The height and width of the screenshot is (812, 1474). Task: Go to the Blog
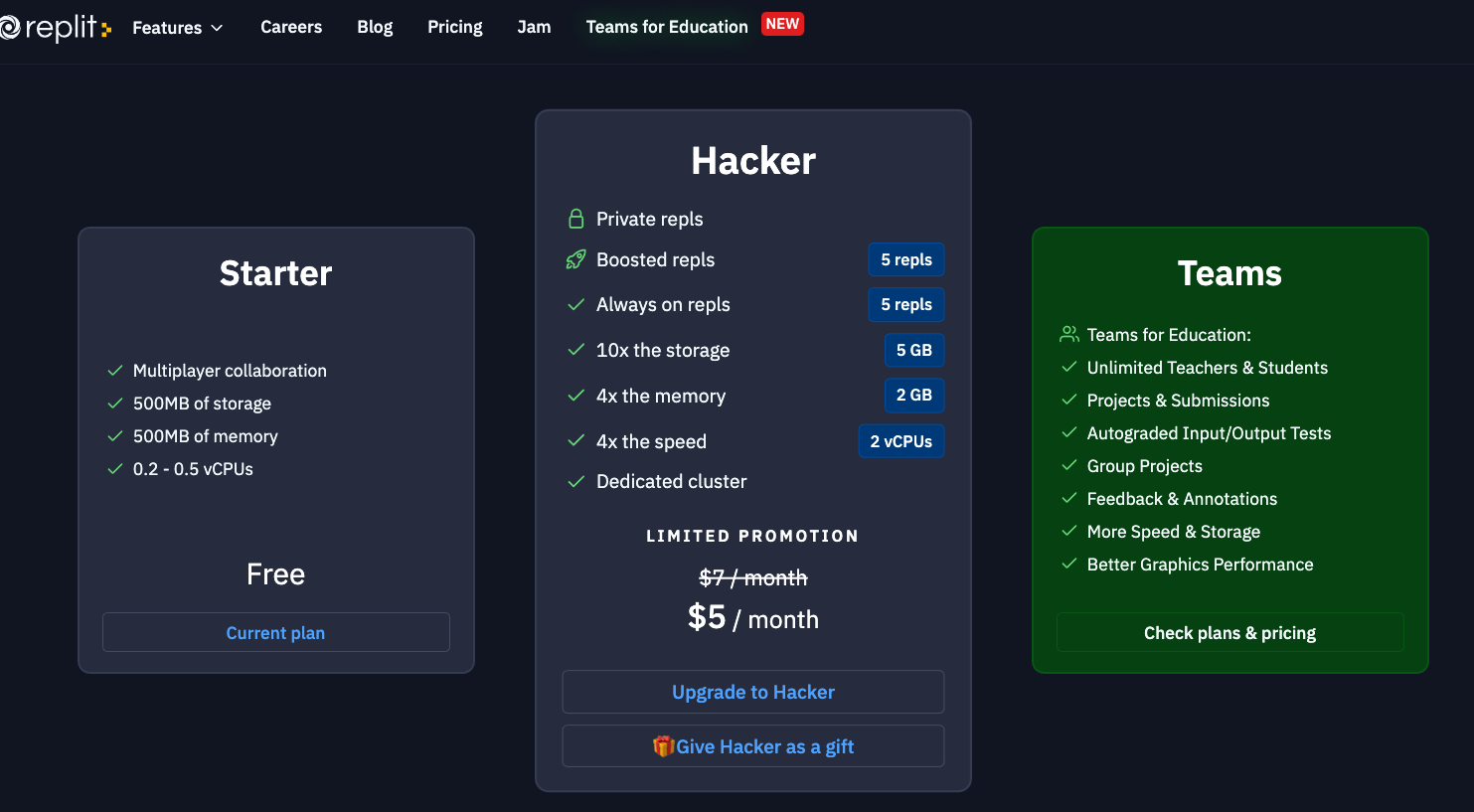(375, 27)
